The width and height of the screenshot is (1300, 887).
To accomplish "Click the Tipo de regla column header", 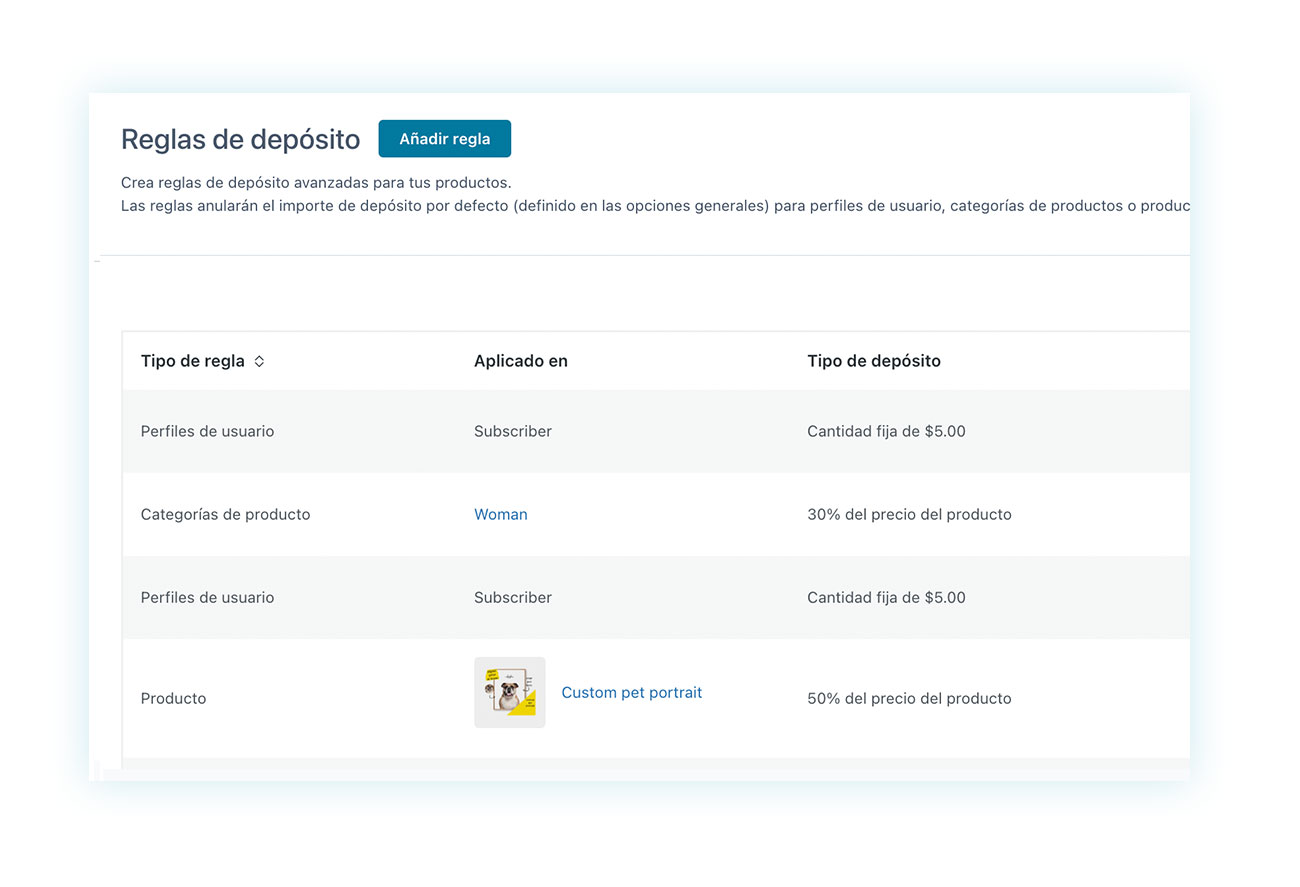I will [x=193, y=361].
